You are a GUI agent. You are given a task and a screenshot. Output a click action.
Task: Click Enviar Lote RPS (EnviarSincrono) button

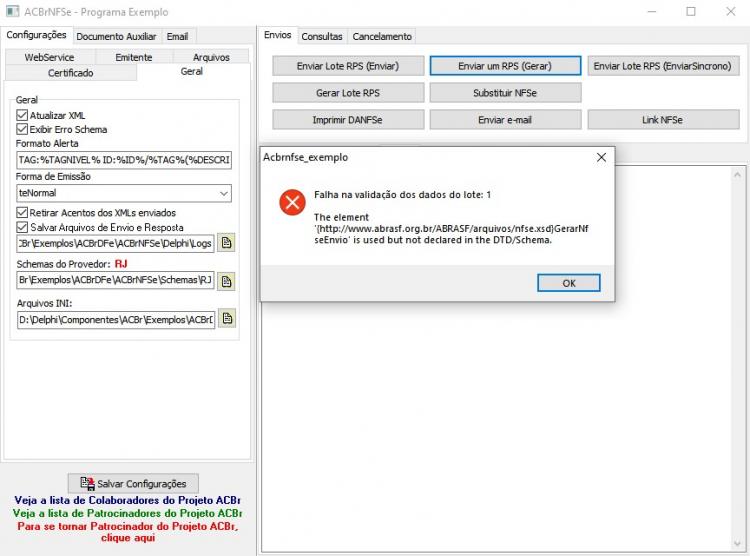(x=662, y=66)
